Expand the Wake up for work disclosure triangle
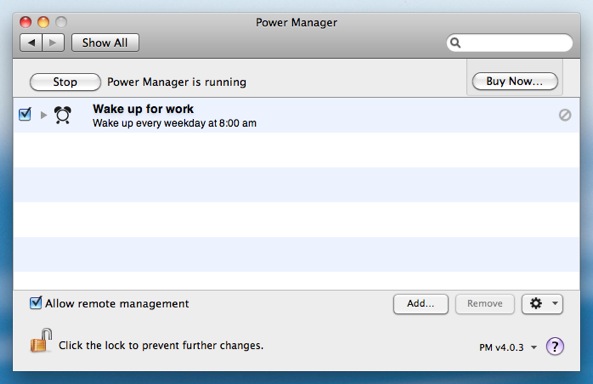593x384 pixels. pos(43,115)
